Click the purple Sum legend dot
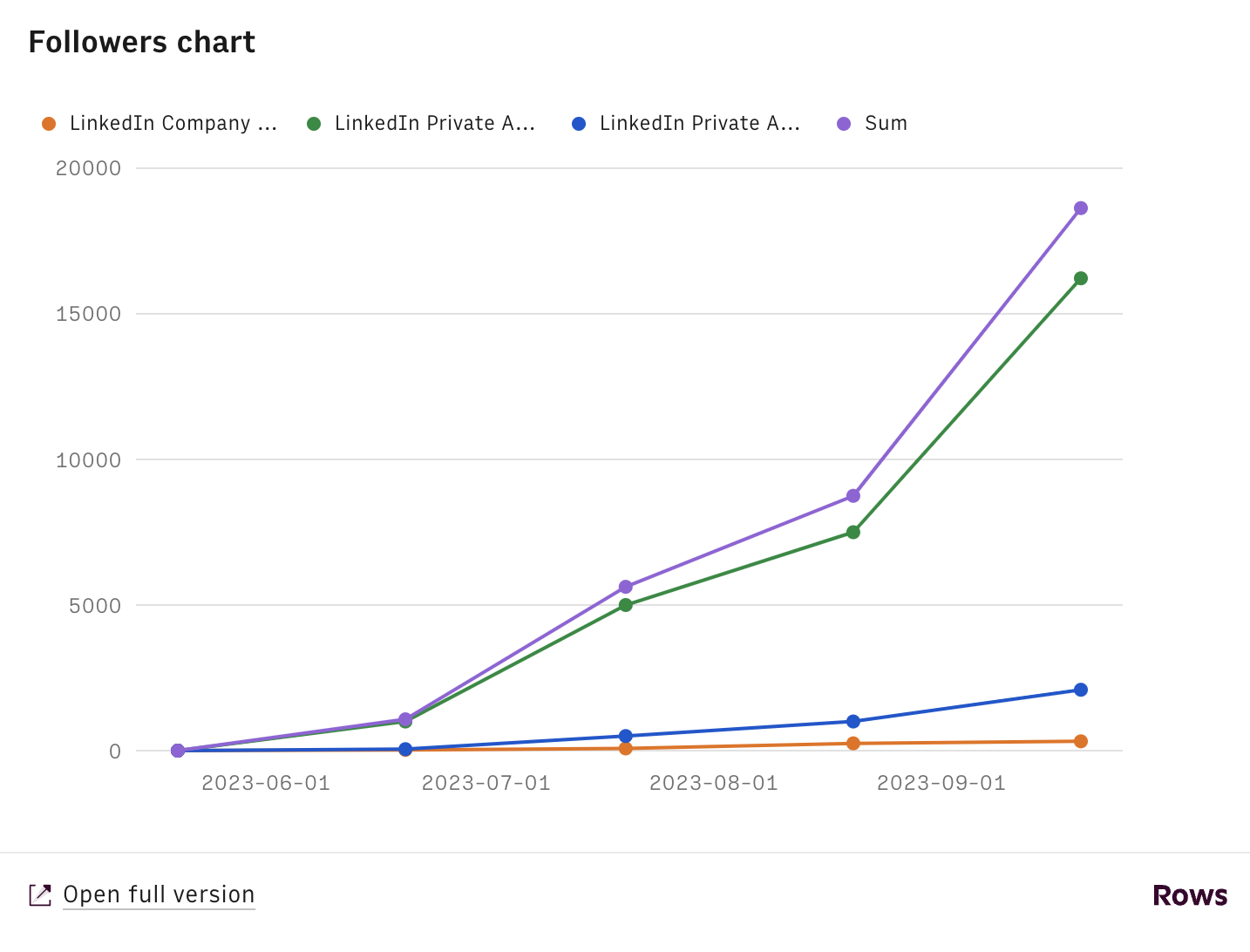 [x=844, y=124]
